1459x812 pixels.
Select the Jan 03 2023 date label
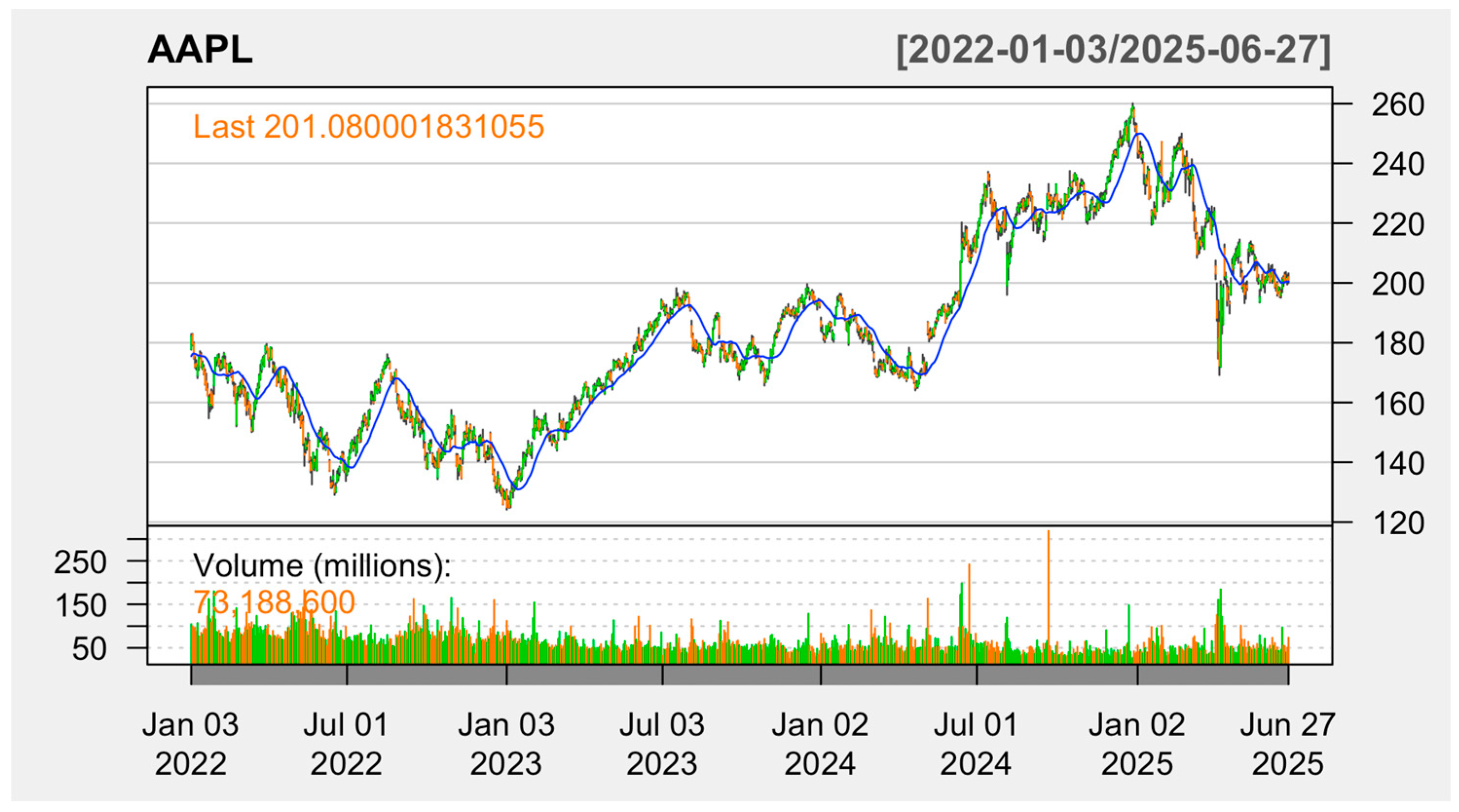506,744
